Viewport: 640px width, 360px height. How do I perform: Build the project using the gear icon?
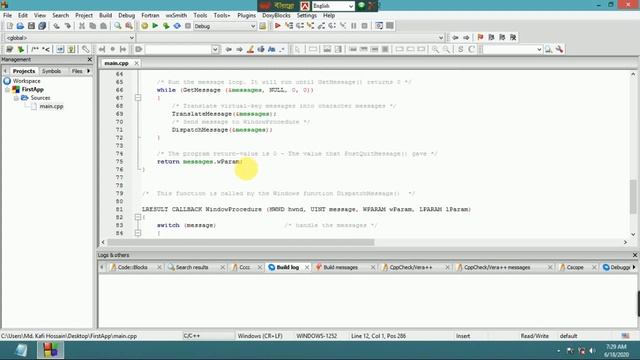144,26
